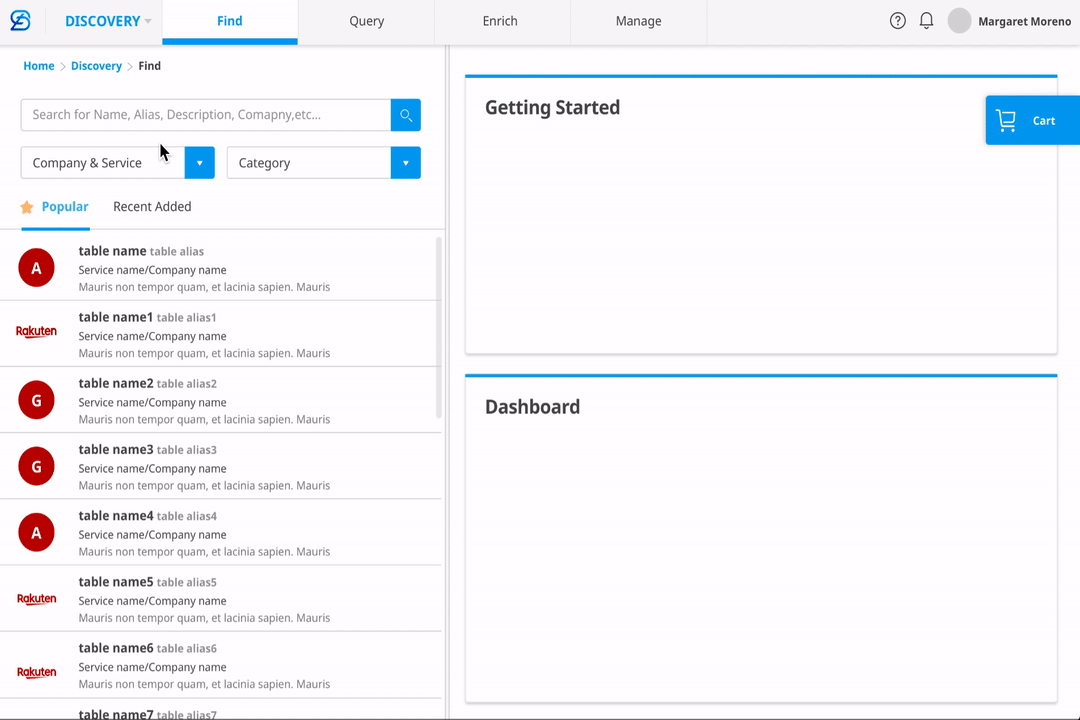Image resolution: width=1080 pixels, height=720 pixels.
Task: Click the search magnifier button
Action: (x=406, y=115)
